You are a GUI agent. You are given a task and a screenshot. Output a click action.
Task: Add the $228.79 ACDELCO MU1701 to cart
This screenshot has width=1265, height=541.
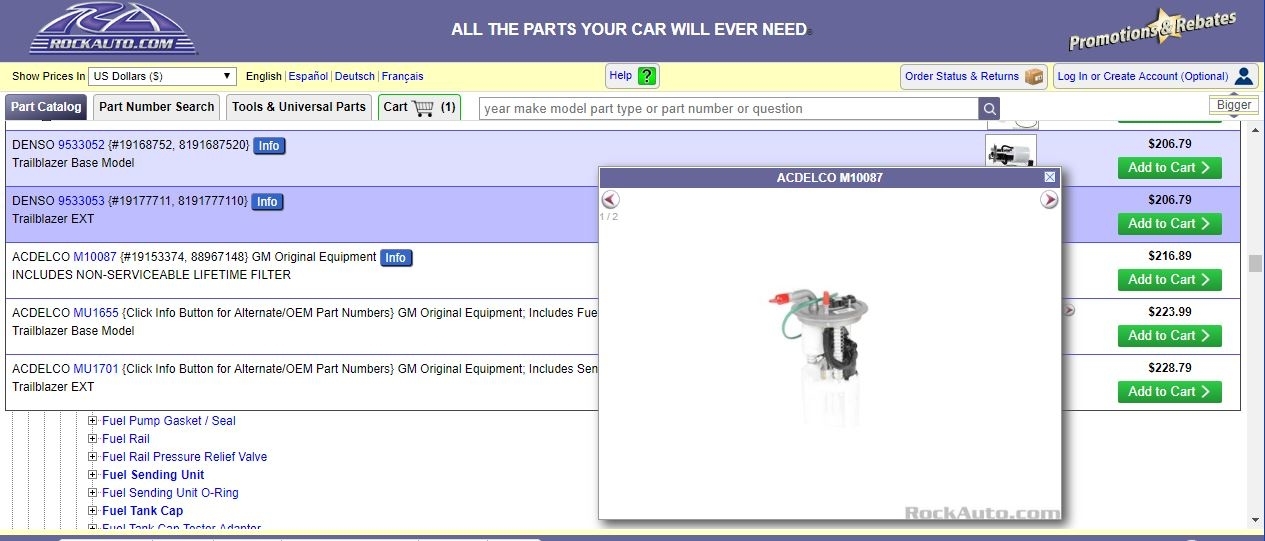[1169, 392]
